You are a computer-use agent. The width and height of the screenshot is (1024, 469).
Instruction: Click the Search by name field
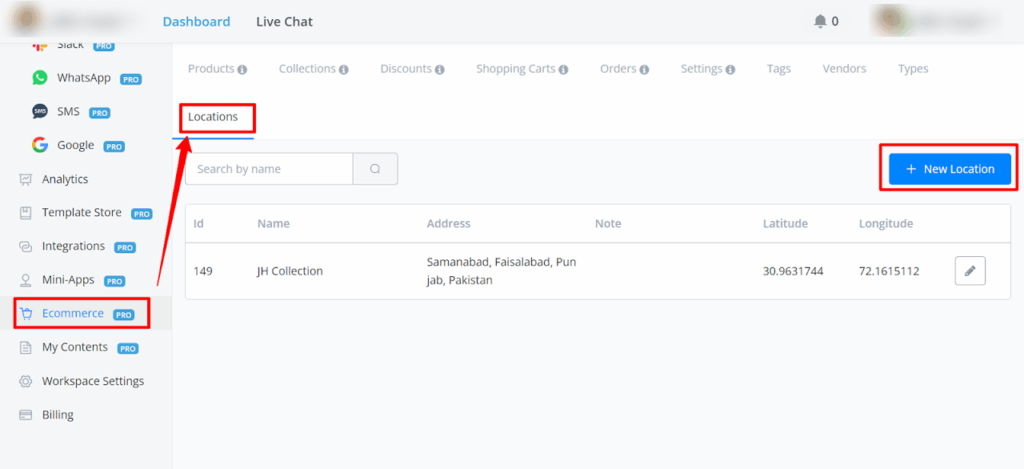[269, 169]
